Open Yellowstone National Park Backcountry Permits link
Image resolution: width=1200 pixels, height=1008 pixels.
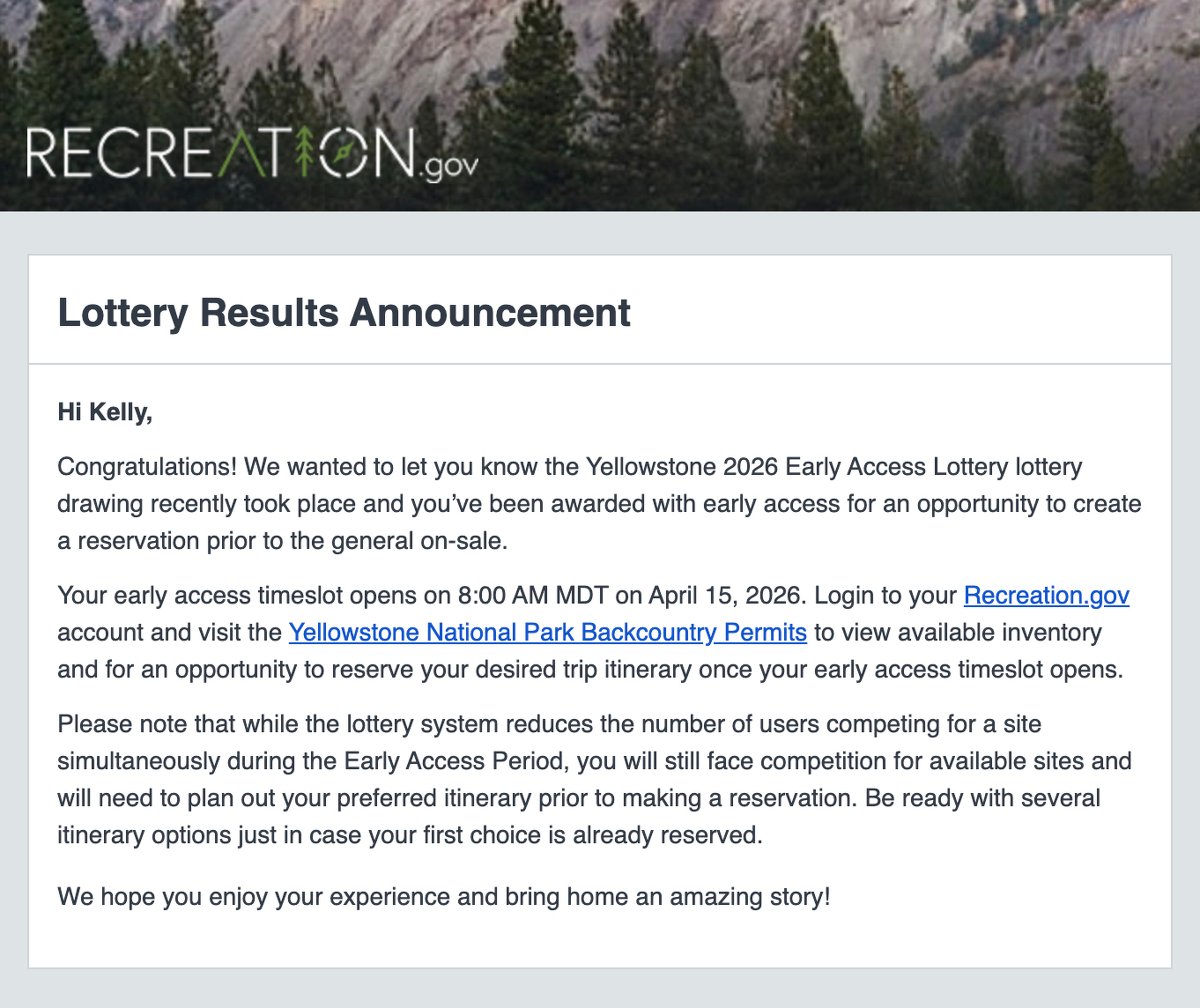point(547,633)
